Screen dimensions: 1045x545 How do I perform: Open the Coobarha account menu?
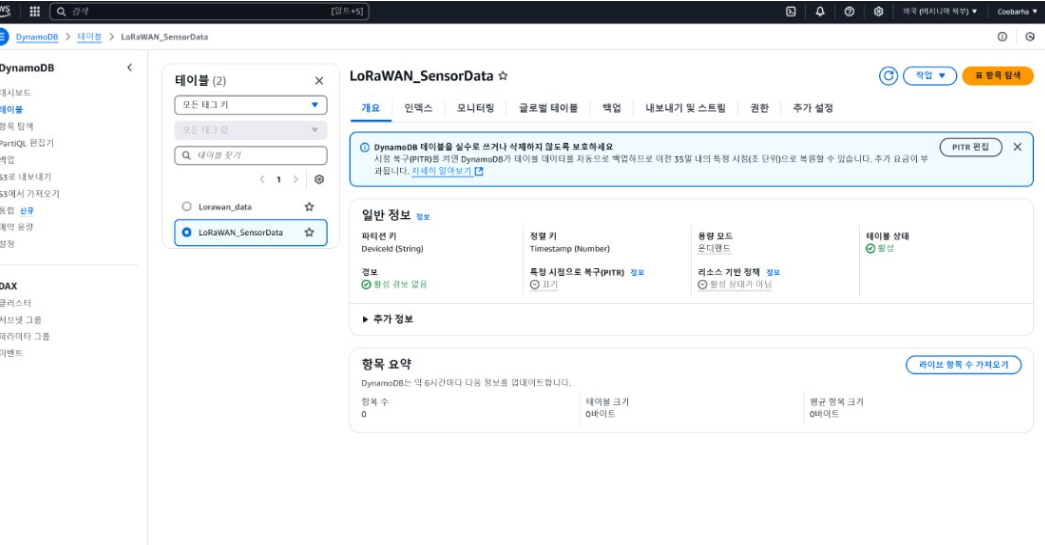[x=1017, y=11]
